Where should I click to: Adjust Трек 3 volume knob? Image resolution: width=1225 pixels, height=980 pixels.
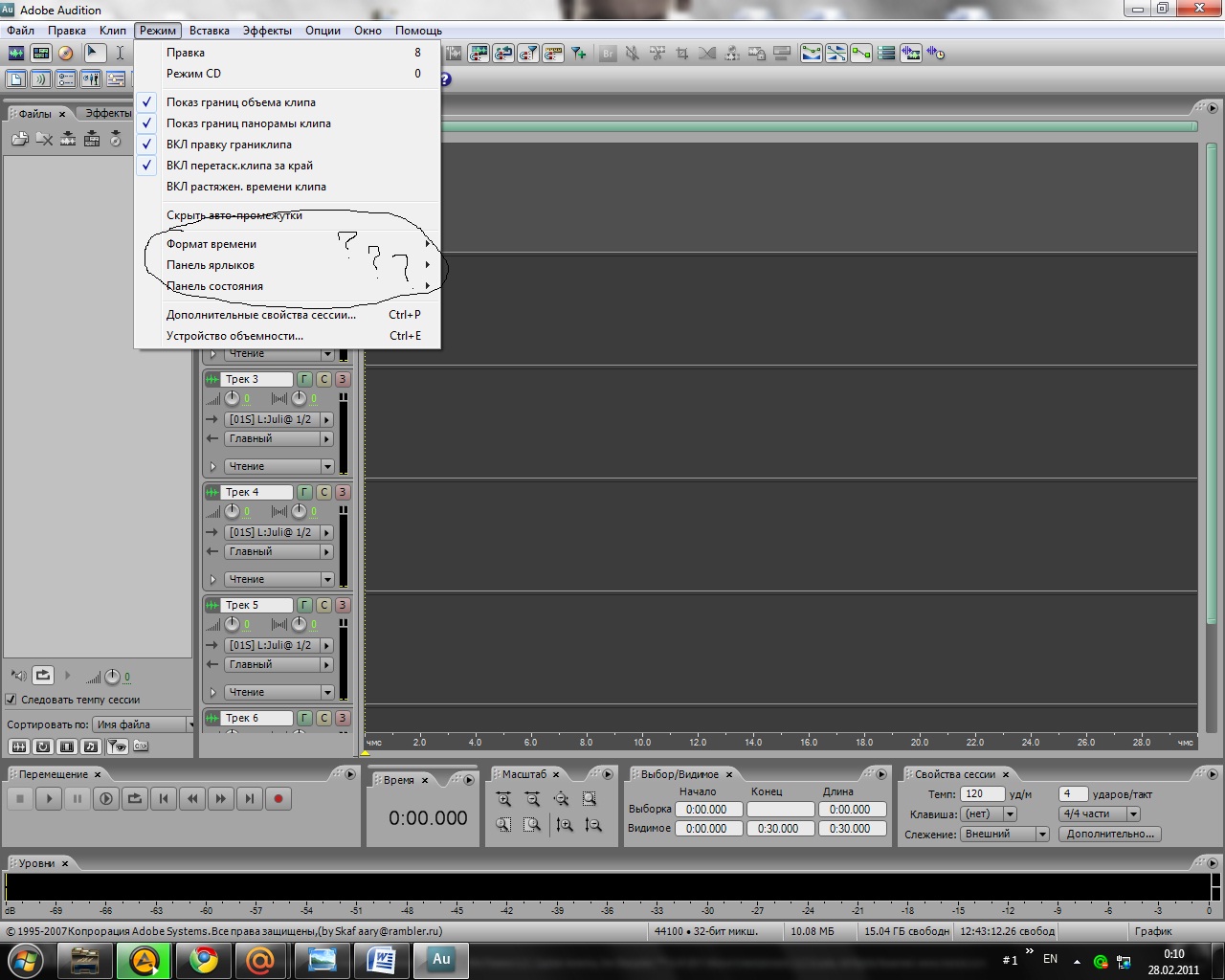[x=233, y=398]
